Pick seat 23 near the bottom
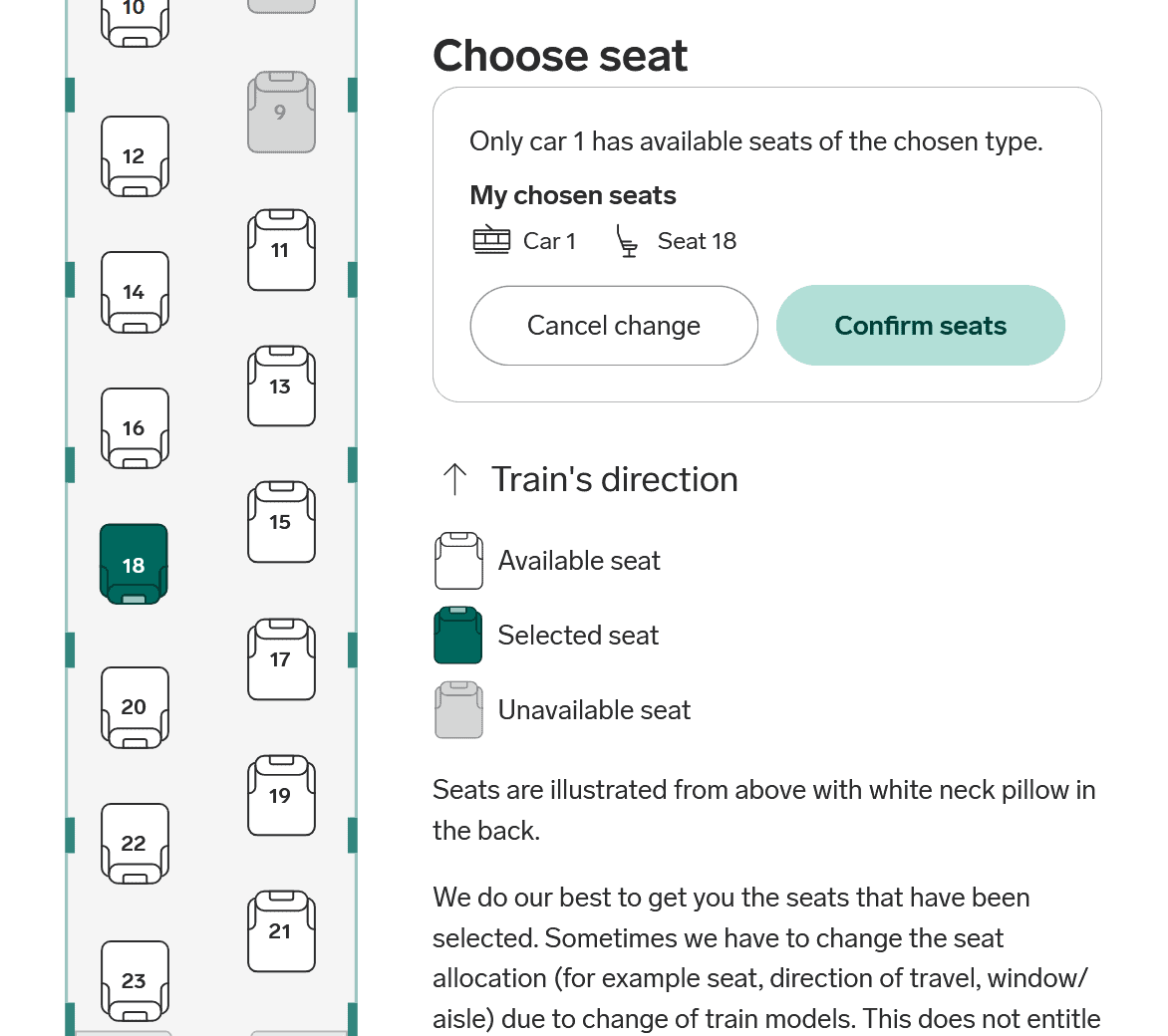Screen dimensions: 1168x1036 click(x=135, y=981)
